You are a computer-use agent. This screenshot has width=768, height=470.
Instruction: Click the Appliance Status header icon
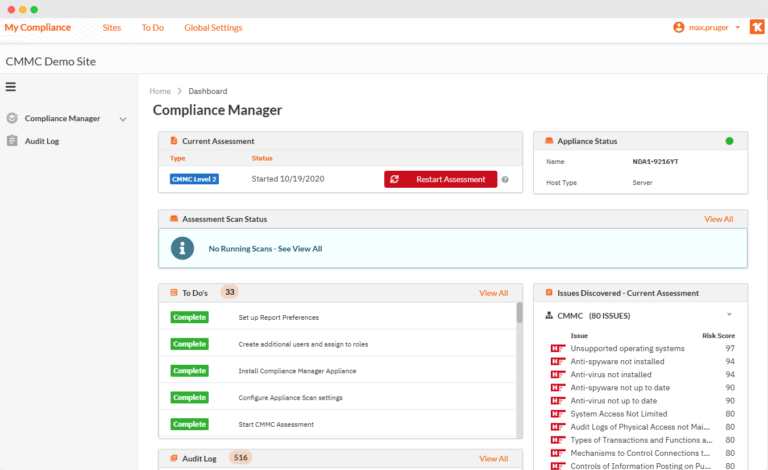coord(549,141)
